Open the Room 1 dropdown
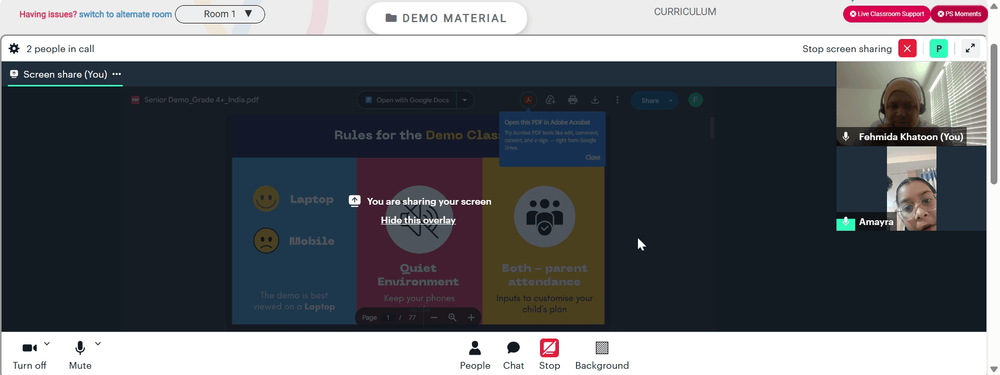Image resolution: width=1000 pixels, height=375 pixels. point(220,14)
